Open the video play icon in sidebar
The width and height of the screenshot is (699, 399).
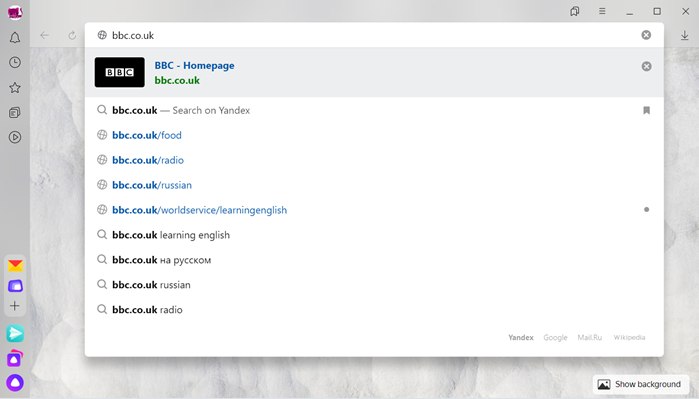coord(15,137)
